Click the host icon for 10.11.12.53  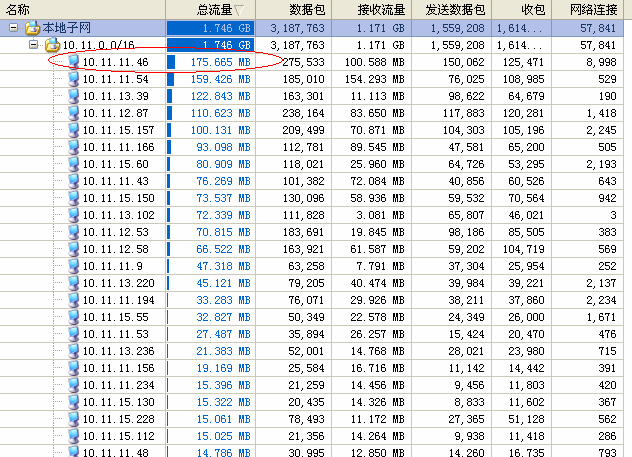pos(73,232)
